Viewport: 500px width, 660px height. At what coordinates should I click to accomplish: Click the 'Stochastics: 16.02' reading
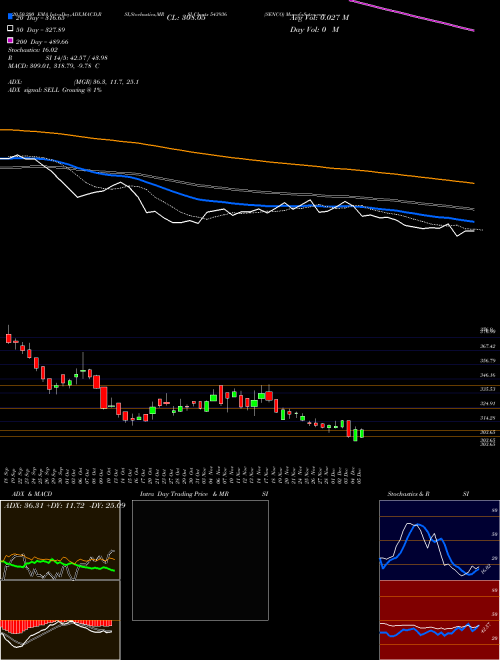33,50
